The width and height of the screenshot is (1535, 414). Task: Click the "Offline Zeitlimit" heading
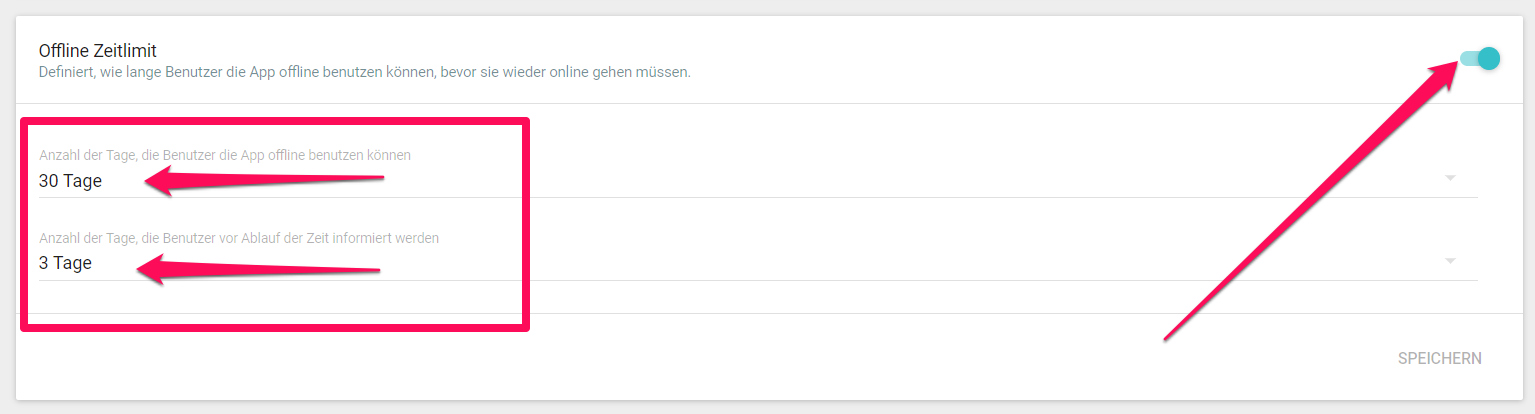pos(98,50)
